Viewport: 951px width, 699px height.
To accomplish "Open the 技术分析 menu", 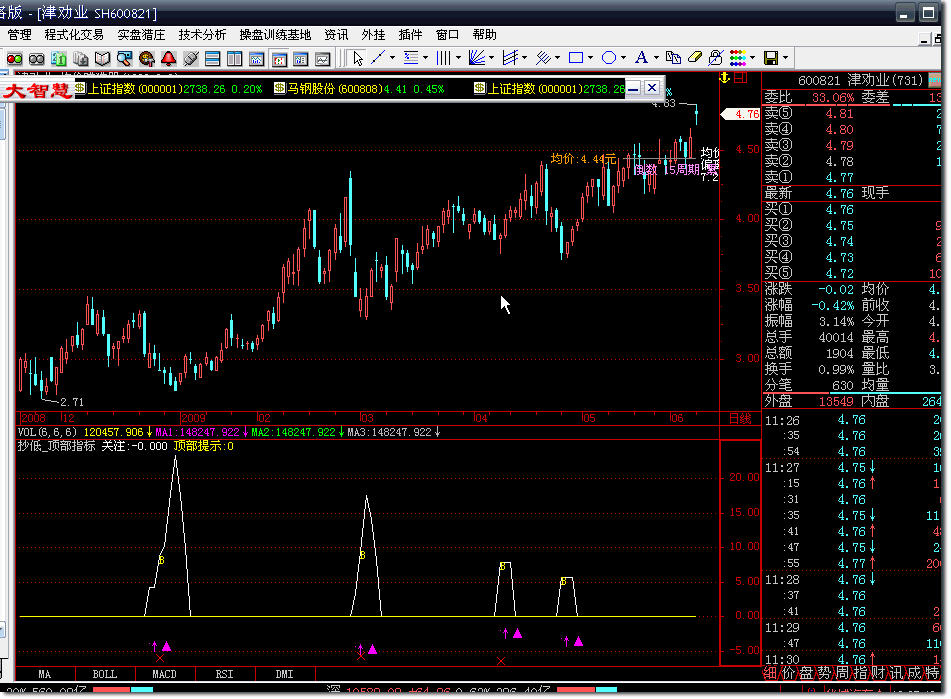I will (203, 35).
